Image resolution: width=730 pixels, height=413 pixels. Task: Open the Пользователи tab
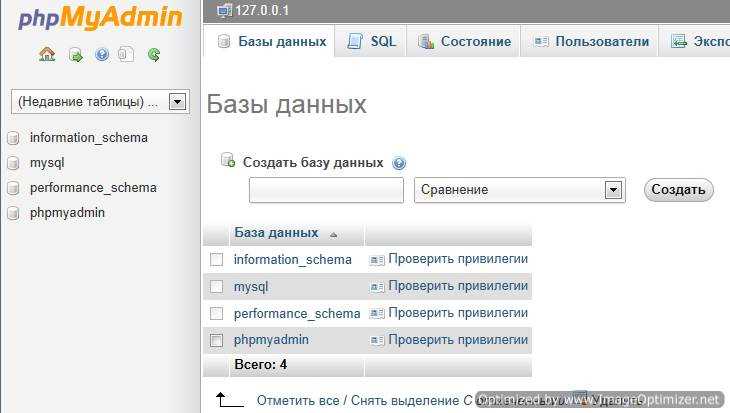pyautogui.click(x=589, y=41)
